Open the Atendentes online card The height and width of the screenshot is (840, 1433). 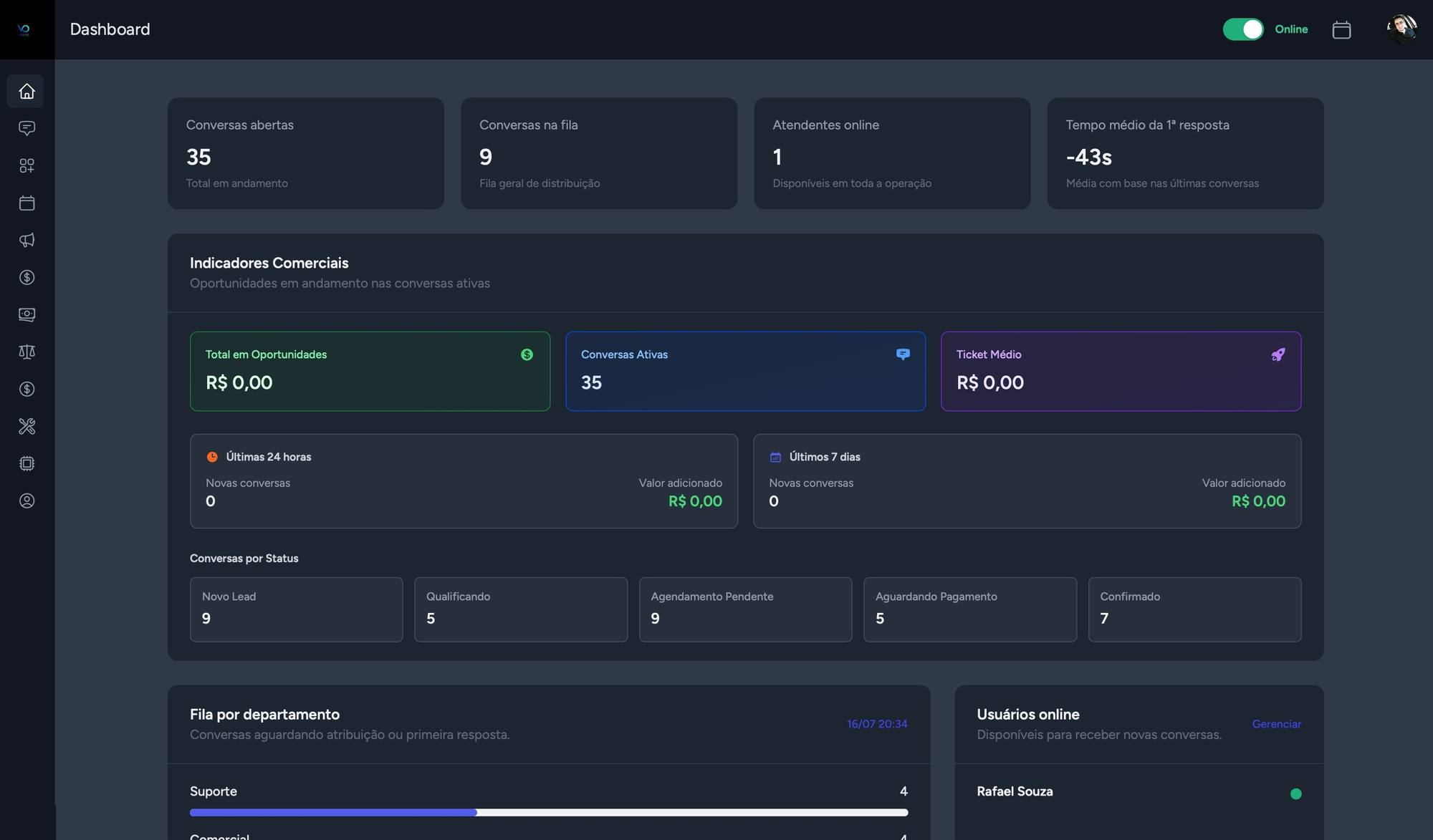(892, 153)
